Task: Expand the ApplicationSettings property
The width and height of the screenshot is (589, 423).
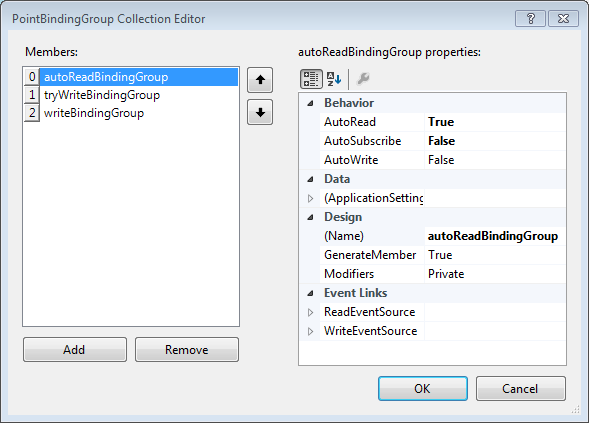Action: pos(310,198)
